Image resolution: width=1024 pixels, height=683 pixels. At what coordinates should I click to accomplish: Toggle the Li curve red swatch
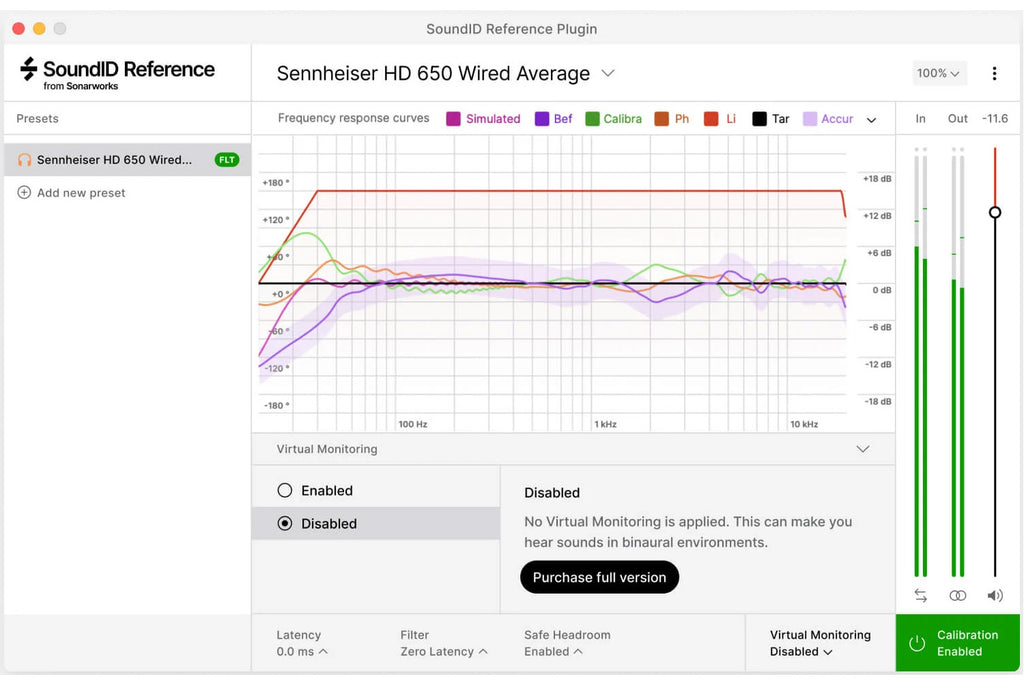pyautogui.click(x=711, y=119)
